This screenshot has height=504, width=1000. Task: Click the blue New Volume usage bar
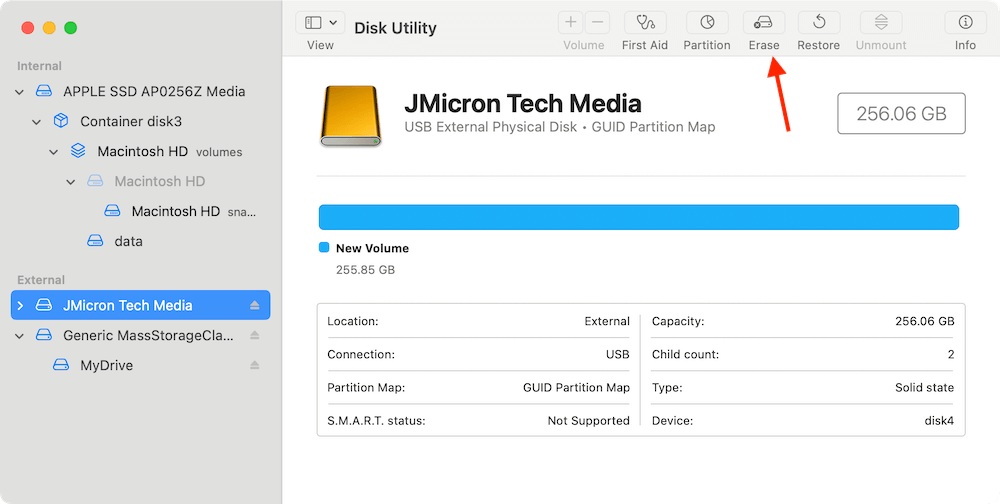[x=638, y=217]
